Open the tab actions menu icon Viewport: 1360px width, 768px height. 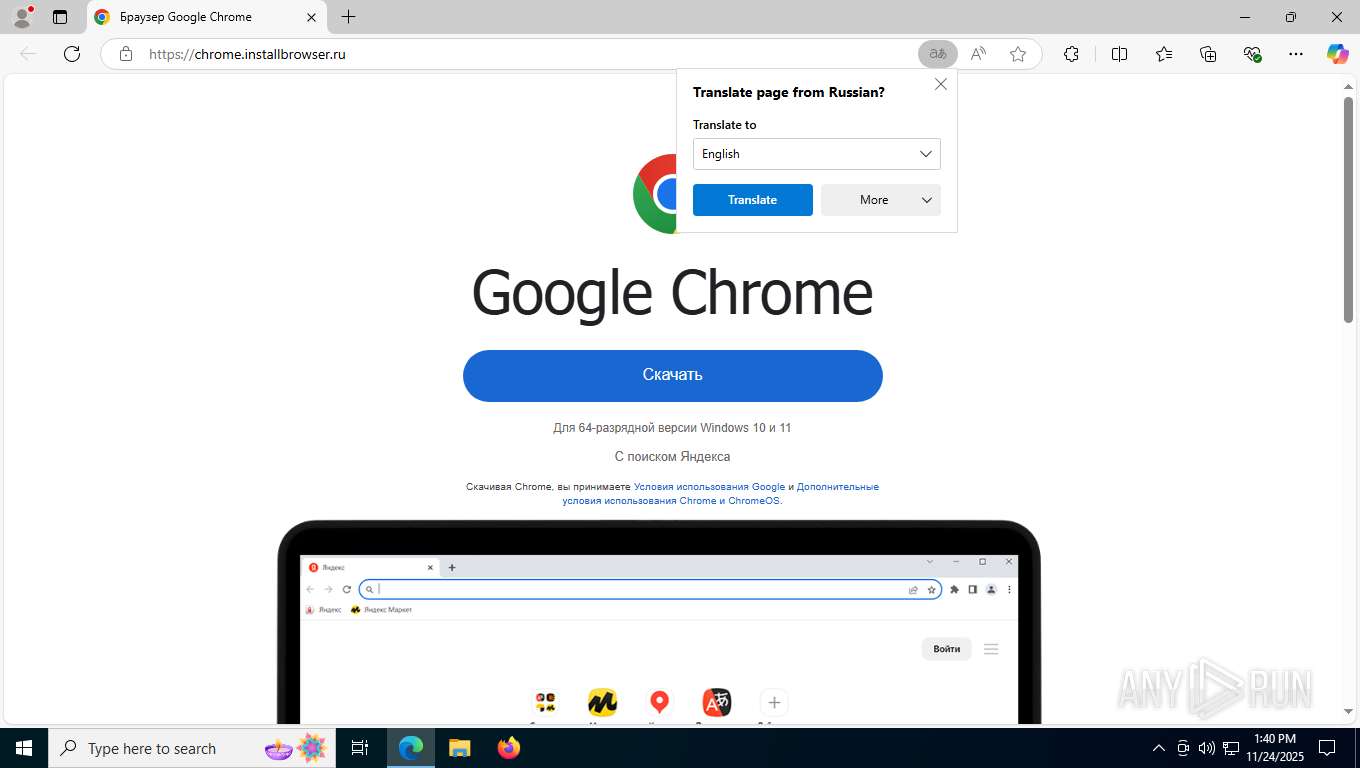point(60,17)
